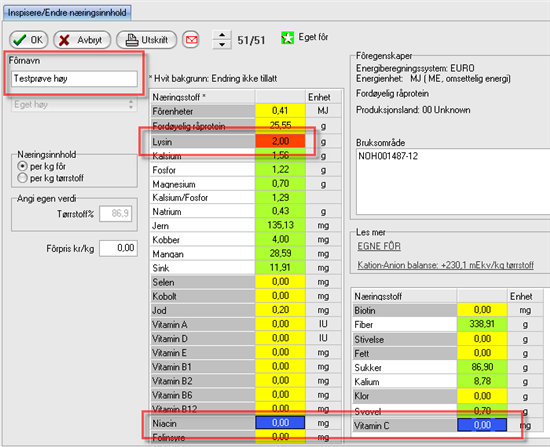The image size is (550, 447).
Task: Select the red Lysin value cell
Action: [280, 141]
